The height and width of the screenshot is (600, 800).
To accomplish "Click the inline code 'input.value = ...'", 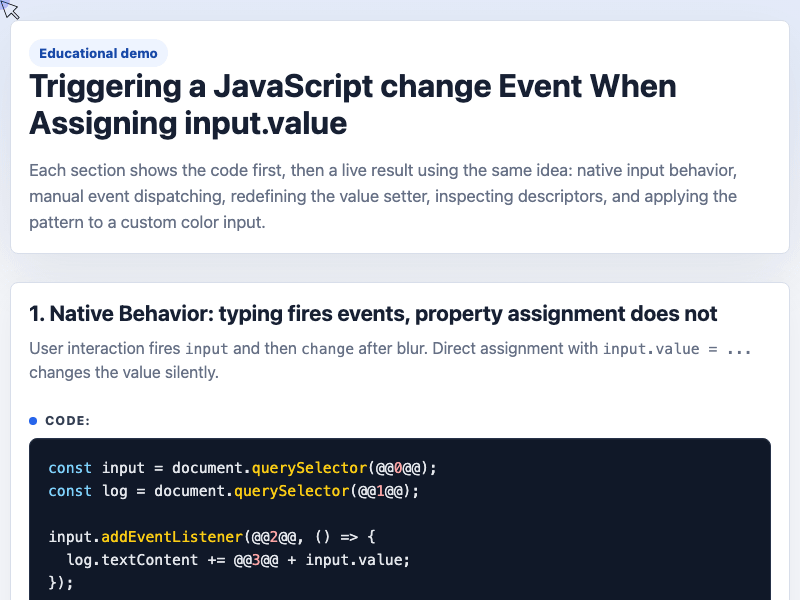I will tap(677, 349).
